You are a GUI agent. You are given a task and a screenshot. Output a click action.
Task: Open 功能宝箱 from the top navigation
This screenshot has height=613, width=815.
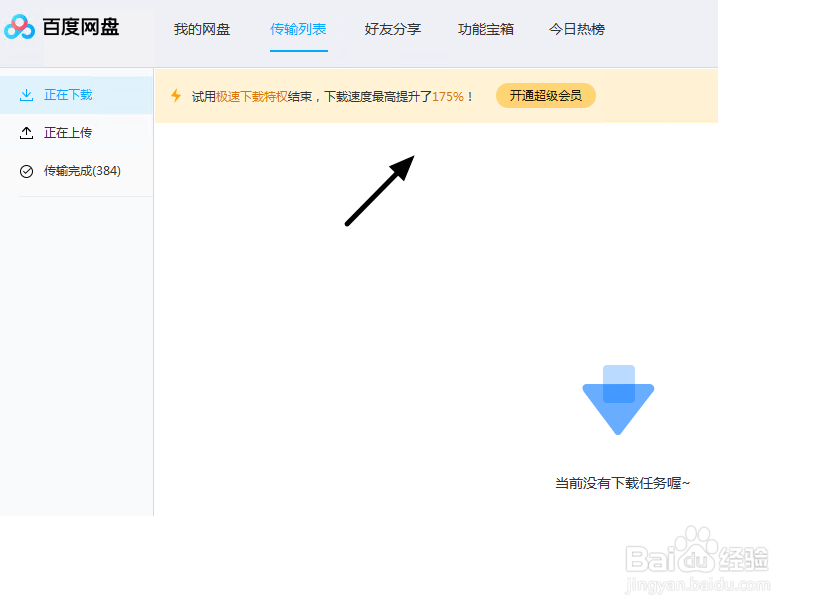coord(486,30)
